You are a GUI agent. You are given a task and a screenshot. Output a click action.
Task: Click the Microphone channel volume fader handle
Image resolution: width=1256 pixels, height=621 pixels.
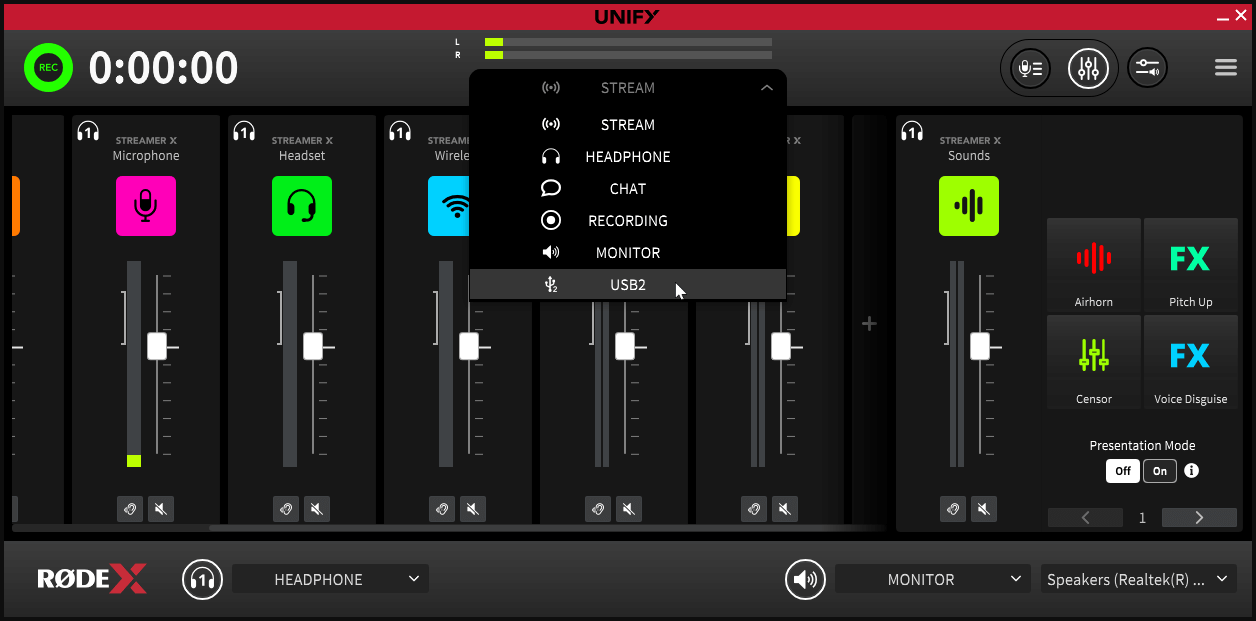point(155,346)
